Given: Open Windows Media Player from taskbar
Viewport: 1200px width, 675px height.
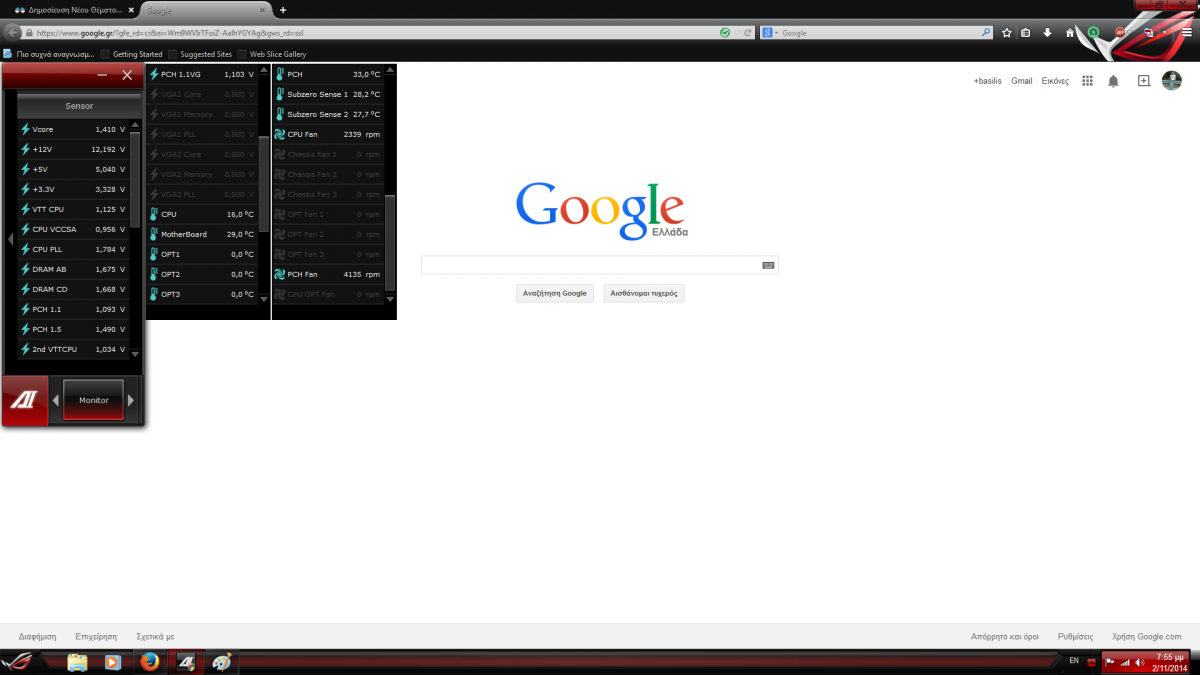Looking at the screenshot, I should point(113,662).
